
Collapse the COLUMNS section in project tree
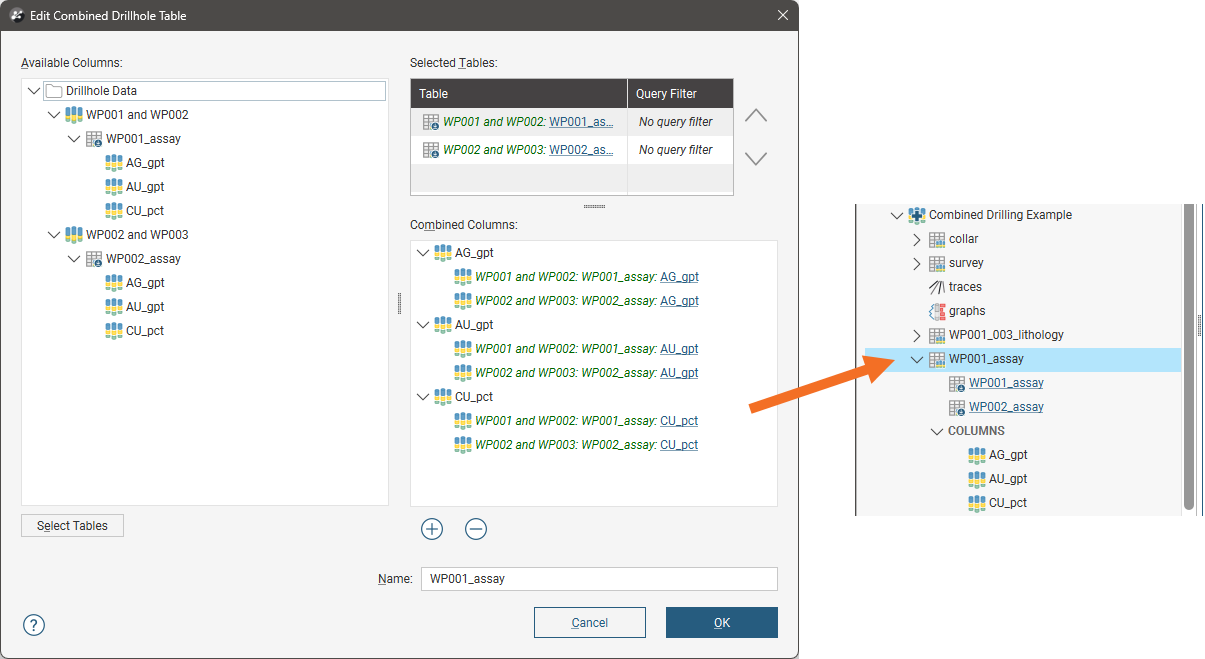coord(937,431)
